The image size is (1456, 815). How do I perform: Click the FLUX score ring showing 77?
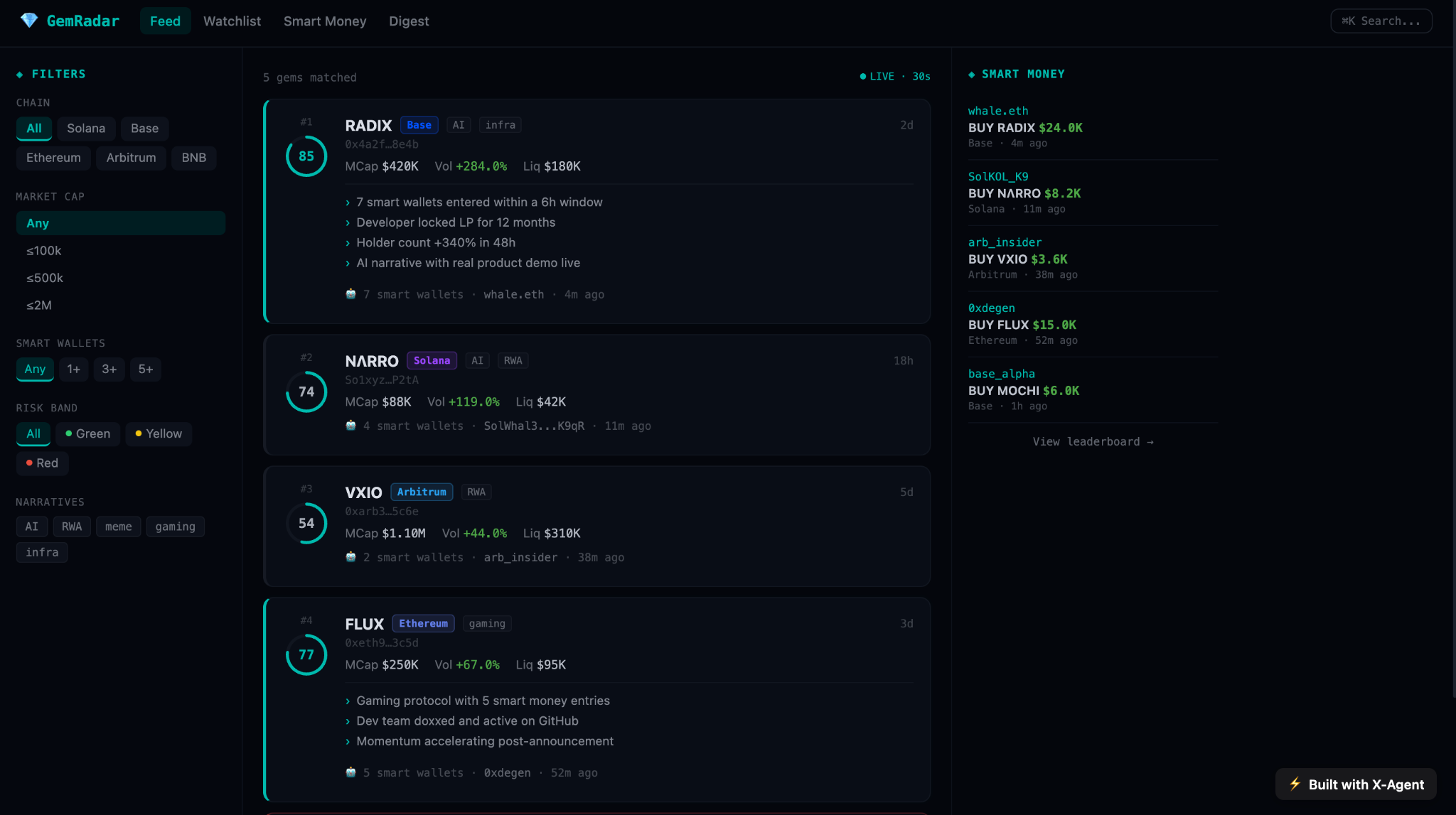point(306,654)
